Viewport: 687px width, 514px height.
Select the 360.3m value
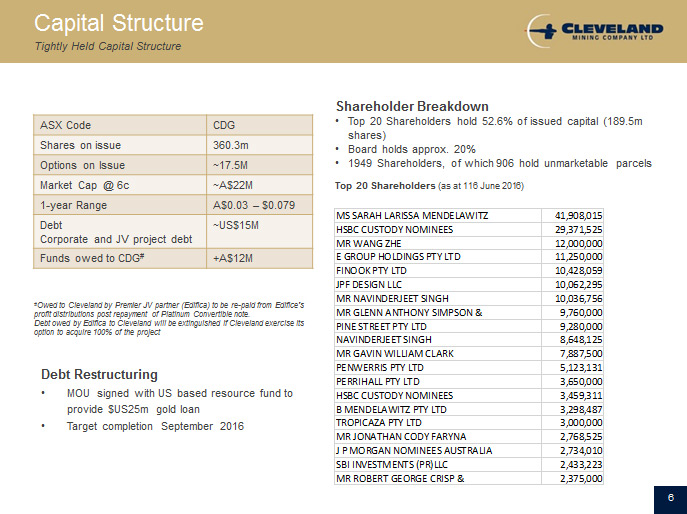(231, 145)
